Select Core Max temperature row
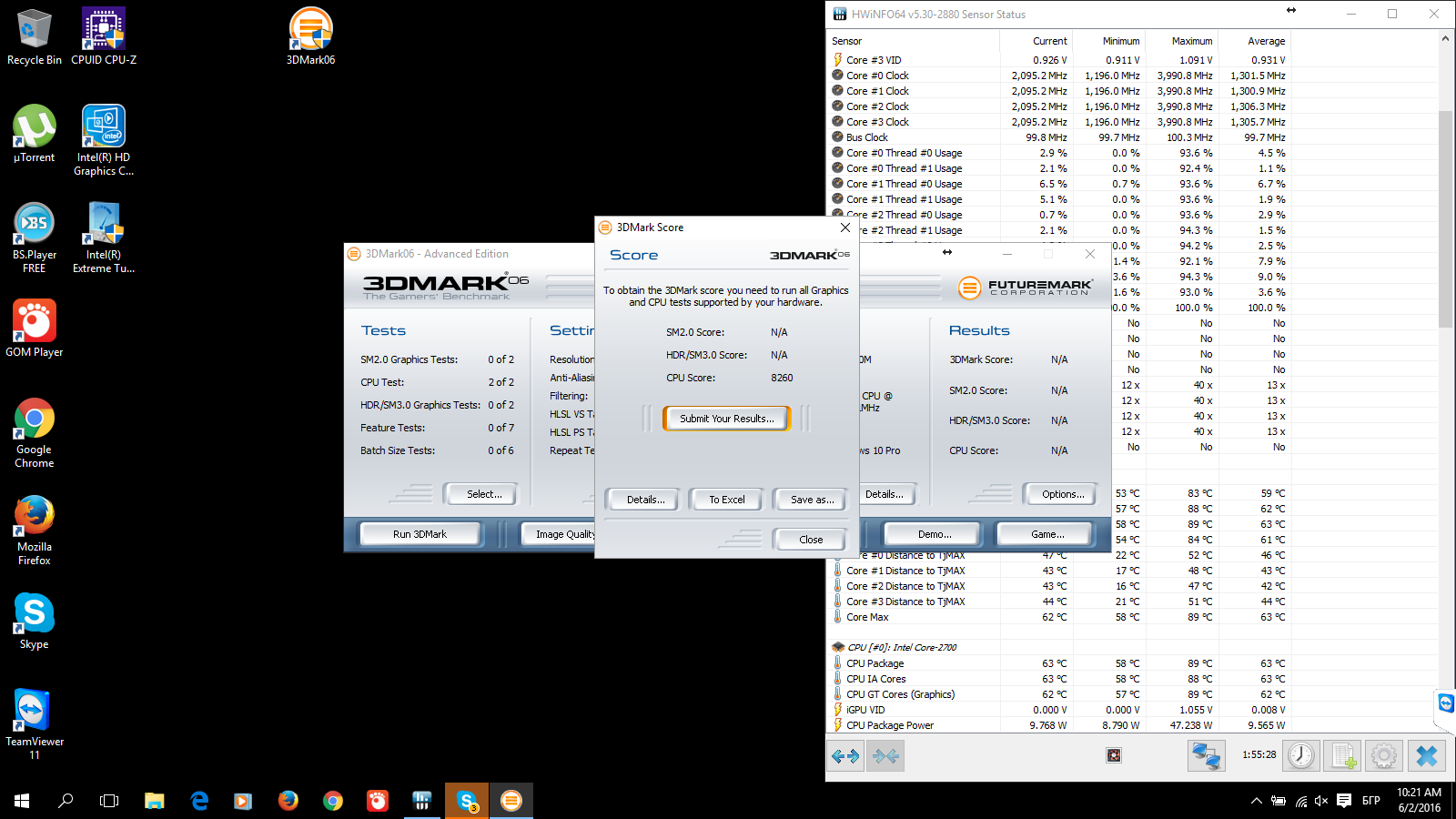 [1059, 617]
